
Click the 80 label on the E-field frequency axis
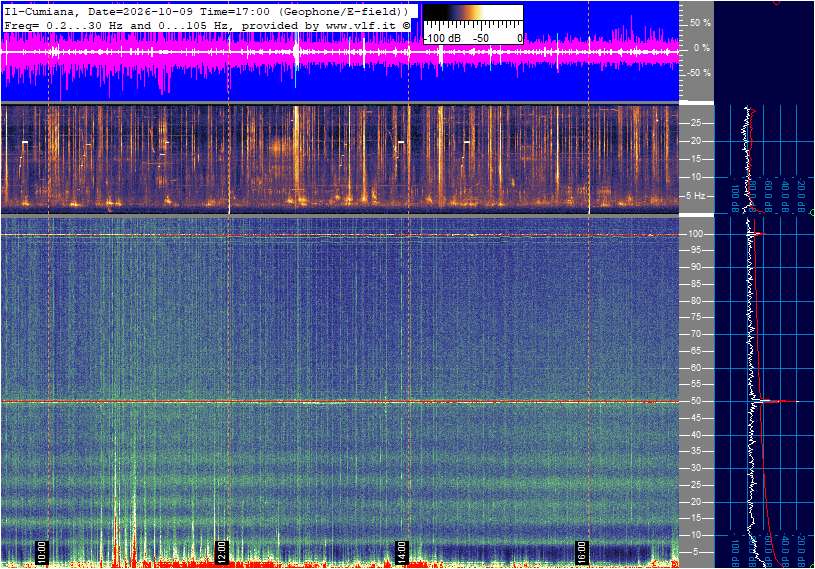tap(696, 301)
